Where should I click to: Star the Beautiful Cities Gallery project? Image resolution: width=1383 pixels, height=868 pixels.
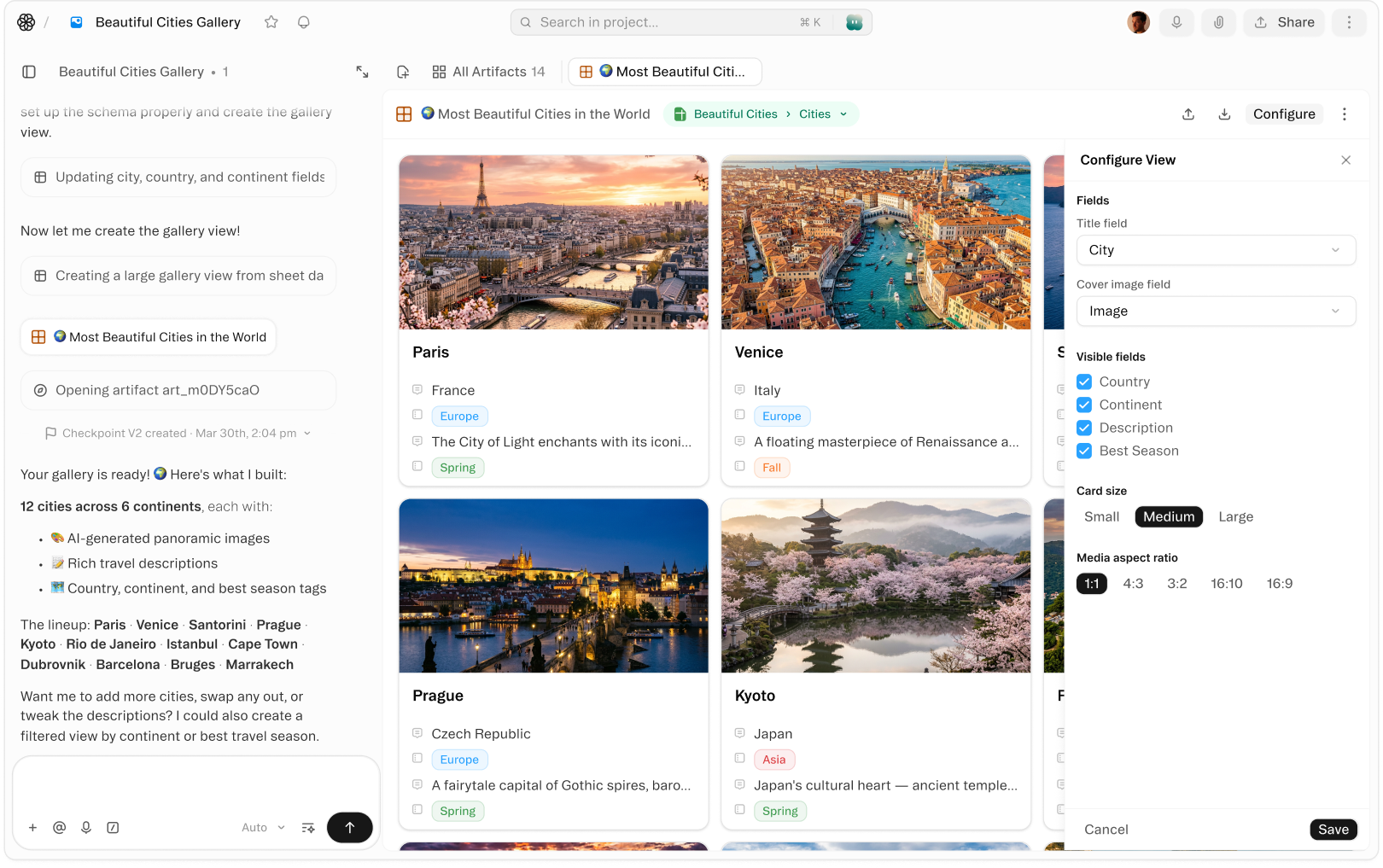pyautogui.click(x=271, y=22)
